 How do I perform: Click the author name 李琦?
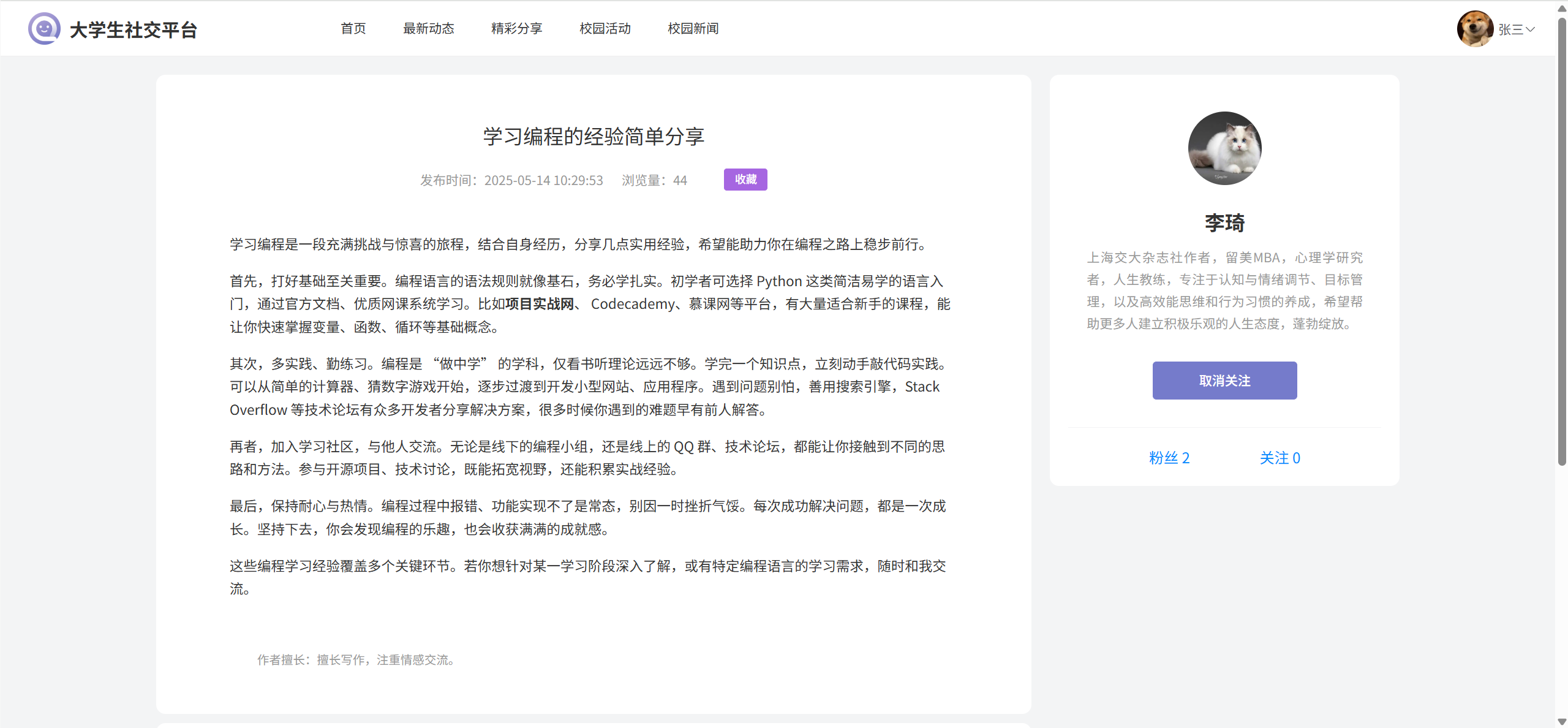pyautogui.click(x=1224, y=222)
